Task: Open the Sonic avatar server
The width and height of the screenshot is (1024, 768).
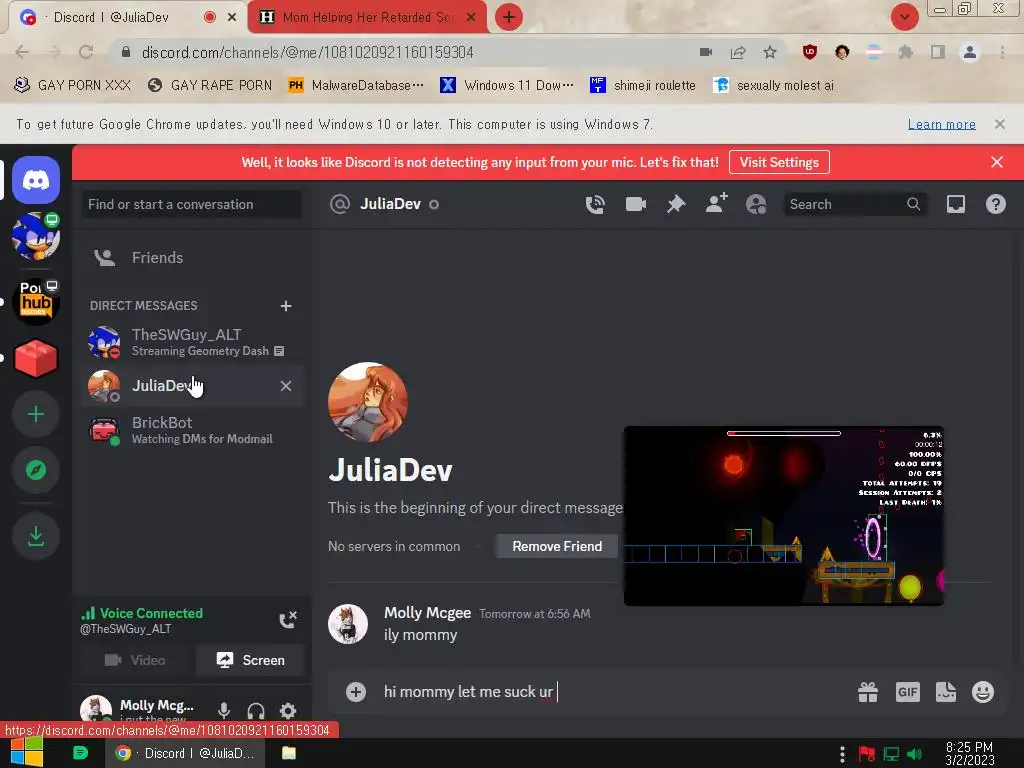Action: point(36,236)
